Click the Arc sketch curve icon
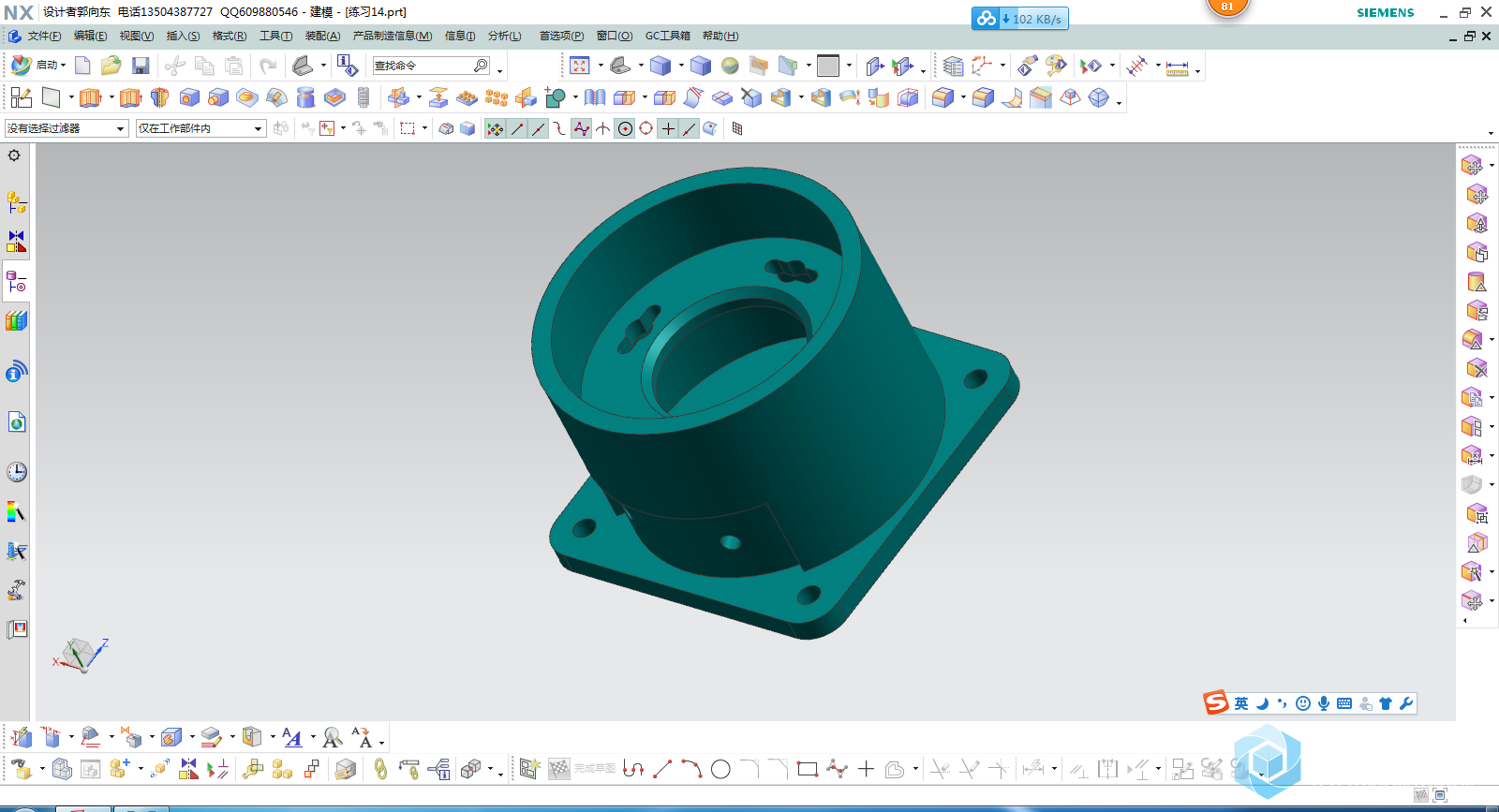The width and height of the screenshot is (1499, 812). click(691, 769)
